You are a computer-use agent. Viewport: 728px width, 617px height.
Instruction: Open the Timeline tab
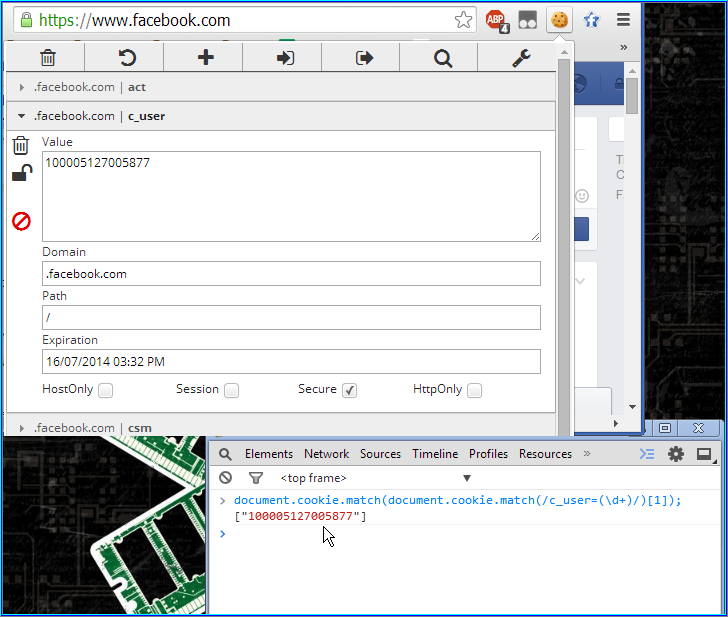click(x=435, y=454)
